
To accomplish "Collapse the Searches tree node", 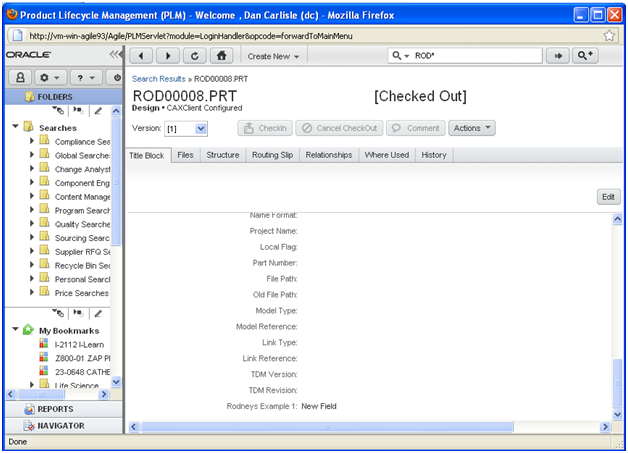I will pyautogui.click(x=15, y=127).
